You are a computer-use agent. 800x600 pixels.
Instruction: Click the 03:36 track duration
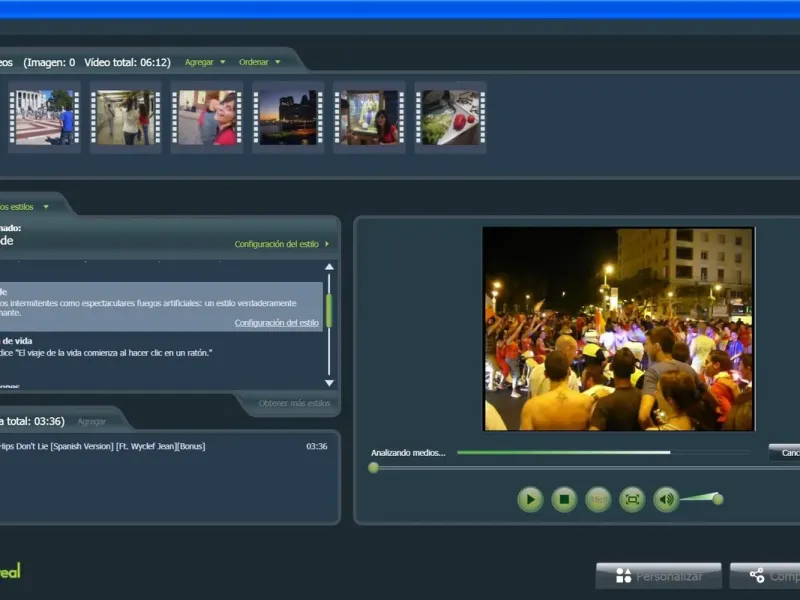pyautogui.click(x=316, y=446)
